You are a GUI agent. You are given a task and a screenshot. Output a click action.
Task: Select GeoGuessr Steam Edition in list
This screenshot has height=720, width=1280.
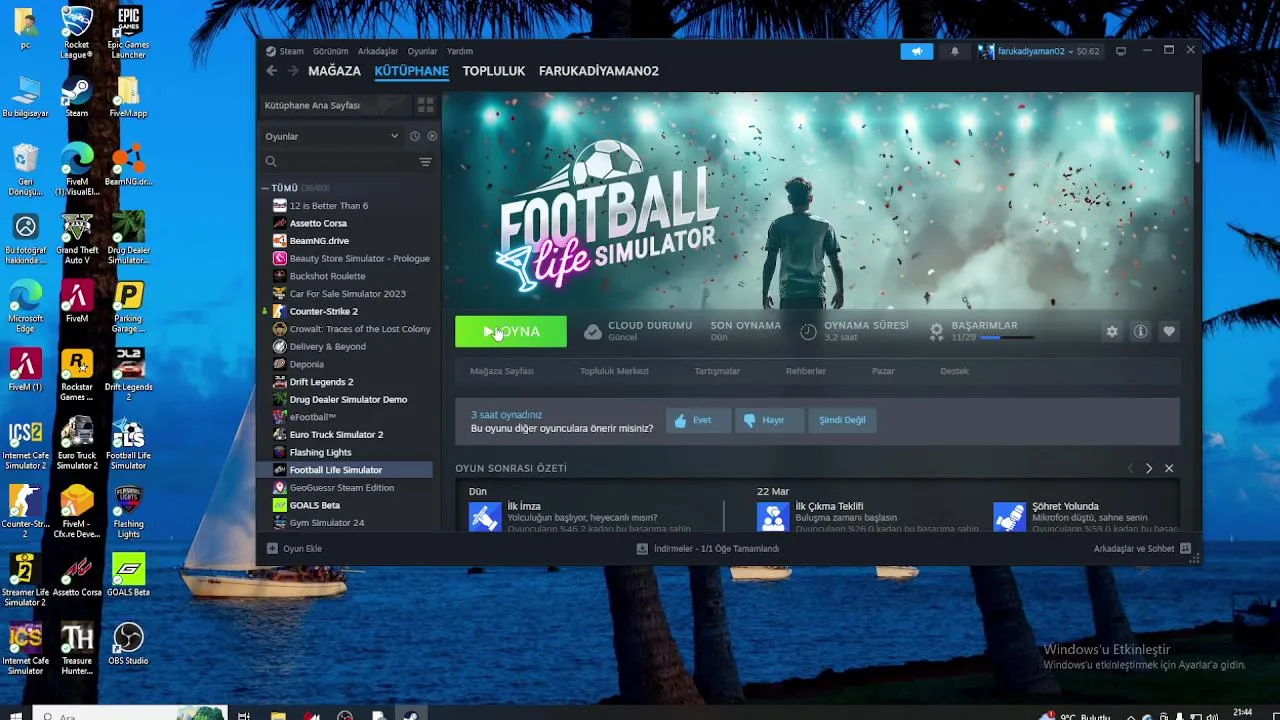click(341, 488)
